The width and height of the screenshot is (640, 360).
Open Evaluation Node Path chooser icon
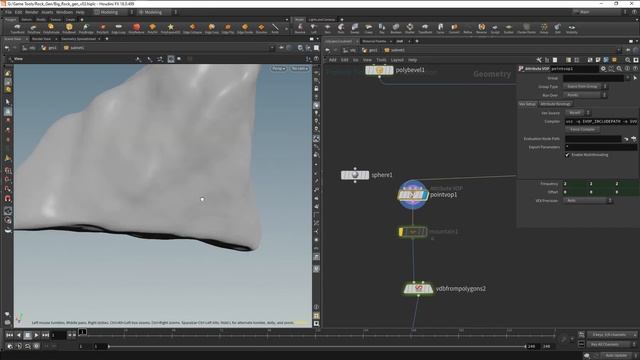[633, 139]
